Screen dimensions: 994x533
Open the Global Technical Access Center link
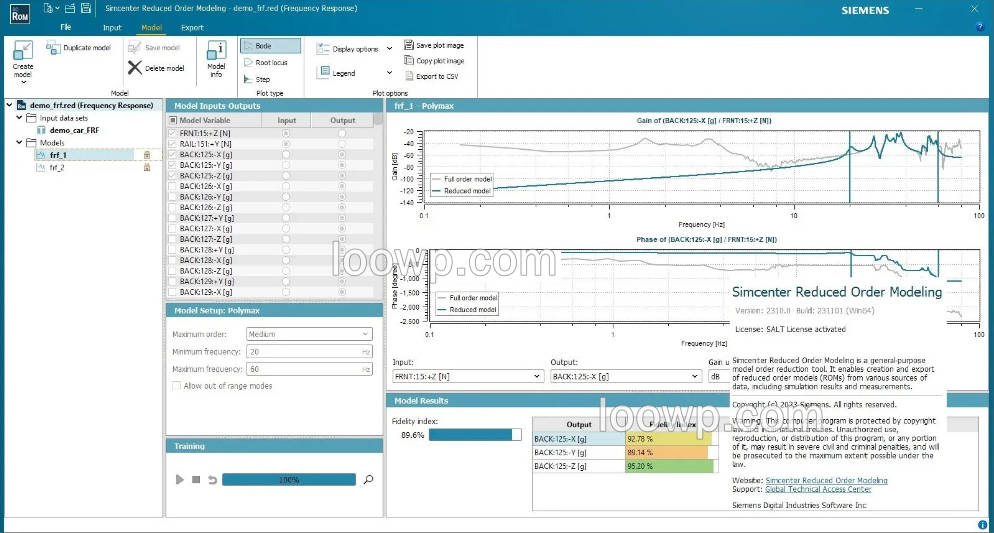[818, 489]
